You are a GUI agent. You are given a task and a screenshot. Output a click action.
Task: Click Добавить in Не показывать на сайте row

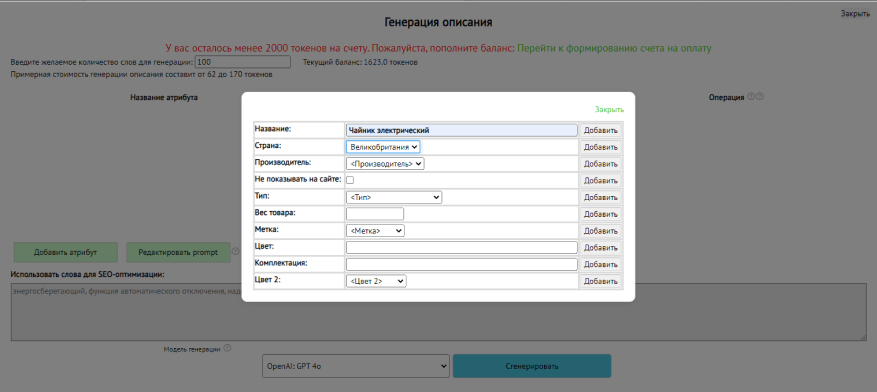coord(601,181)
